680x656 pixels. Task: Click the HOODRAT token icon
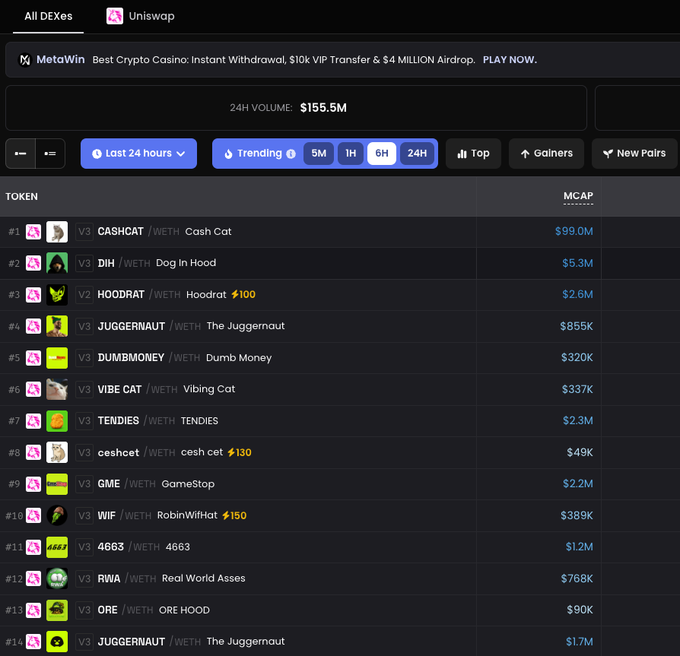point(57,294)
